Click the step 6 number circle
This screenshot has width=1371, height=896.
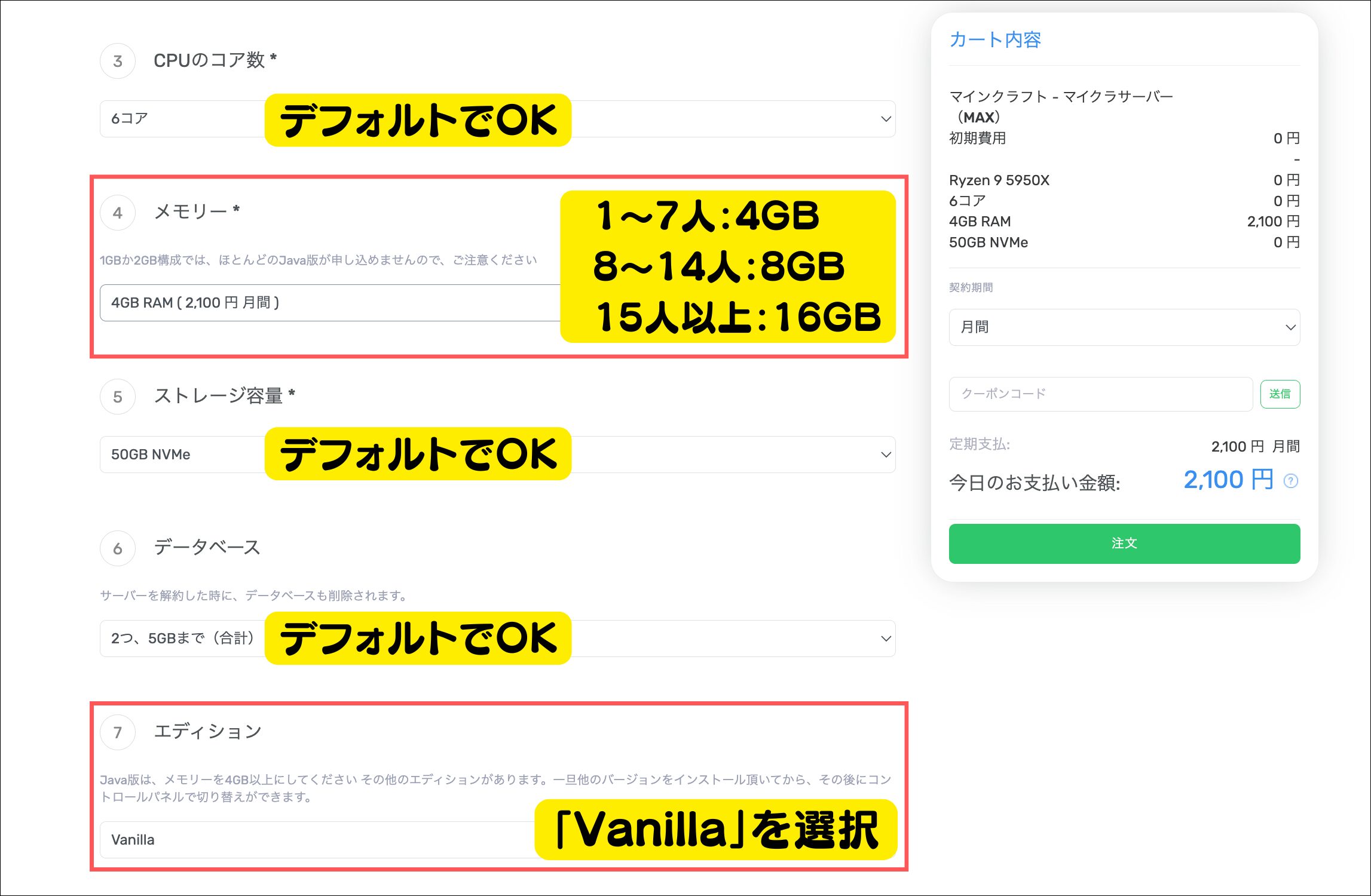(x=118, y=548)
